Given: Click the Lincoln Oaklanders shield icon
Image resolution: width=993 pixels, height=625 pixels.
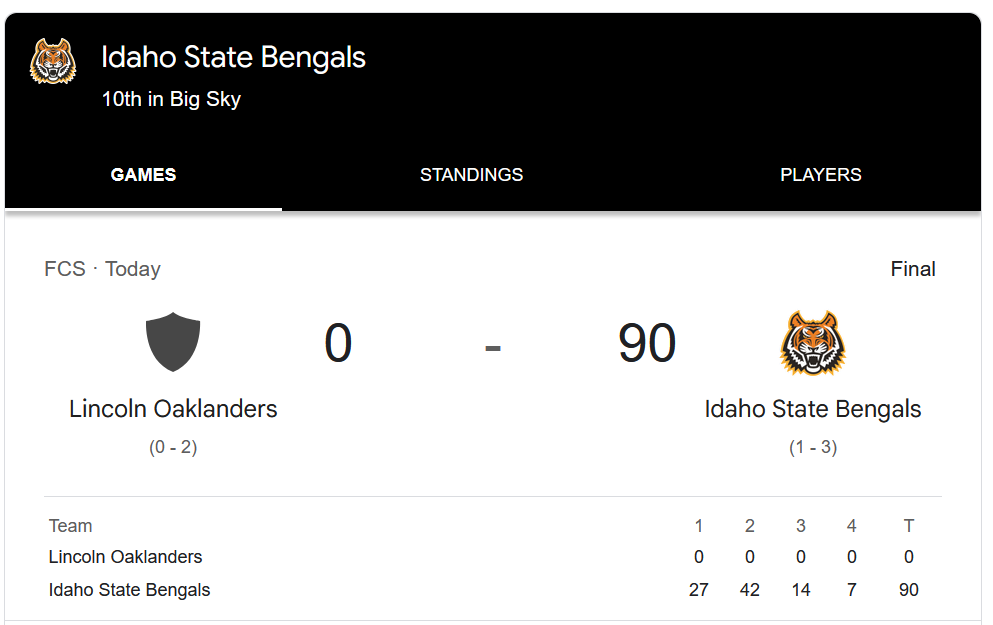Looking at the screenshot, I should pyautogui.click(x=173, y=342).
